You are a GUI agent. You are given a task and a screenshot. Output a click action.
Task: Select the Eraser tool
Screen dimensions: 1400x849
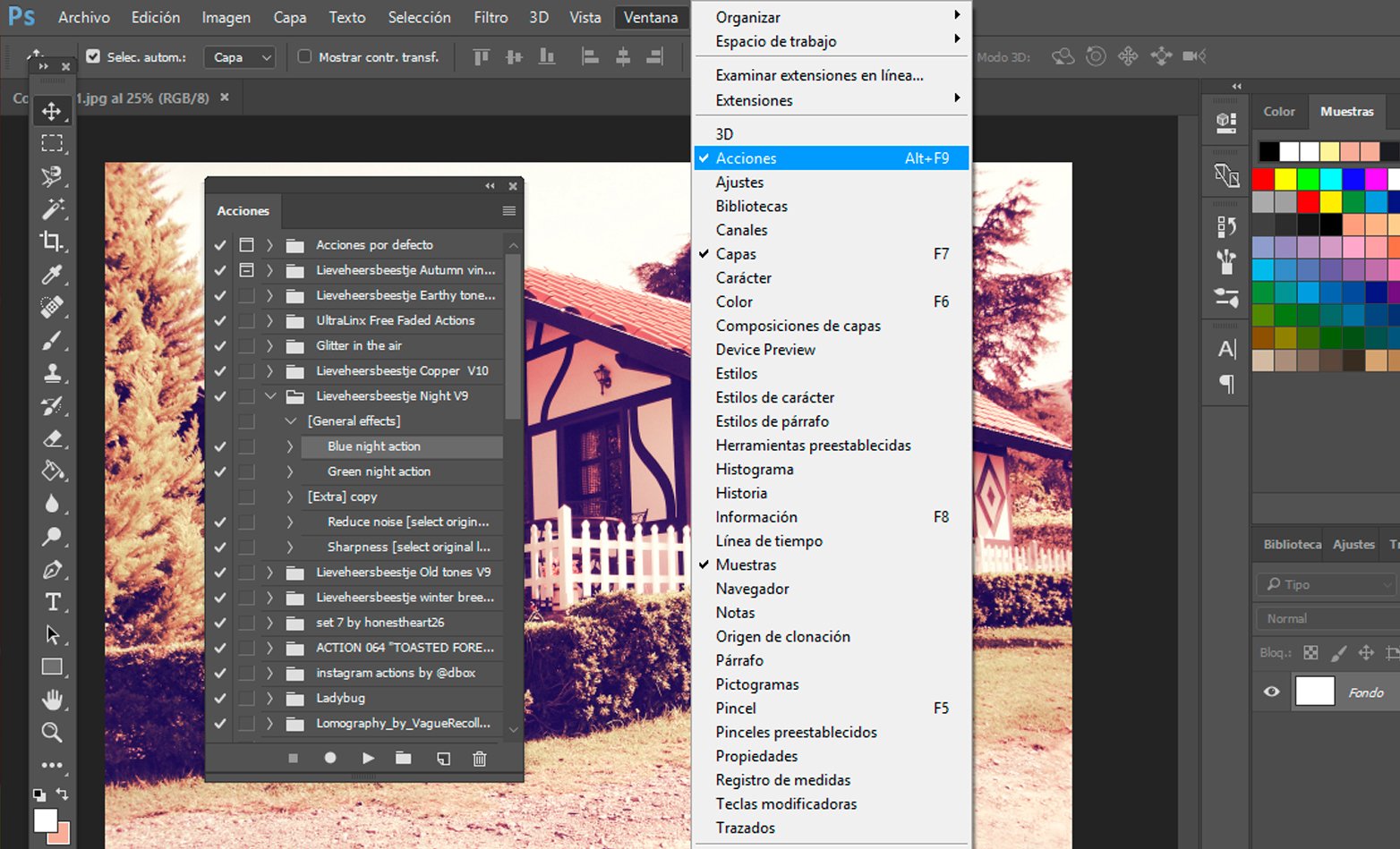pyautogui.click(x=52, y=438)
